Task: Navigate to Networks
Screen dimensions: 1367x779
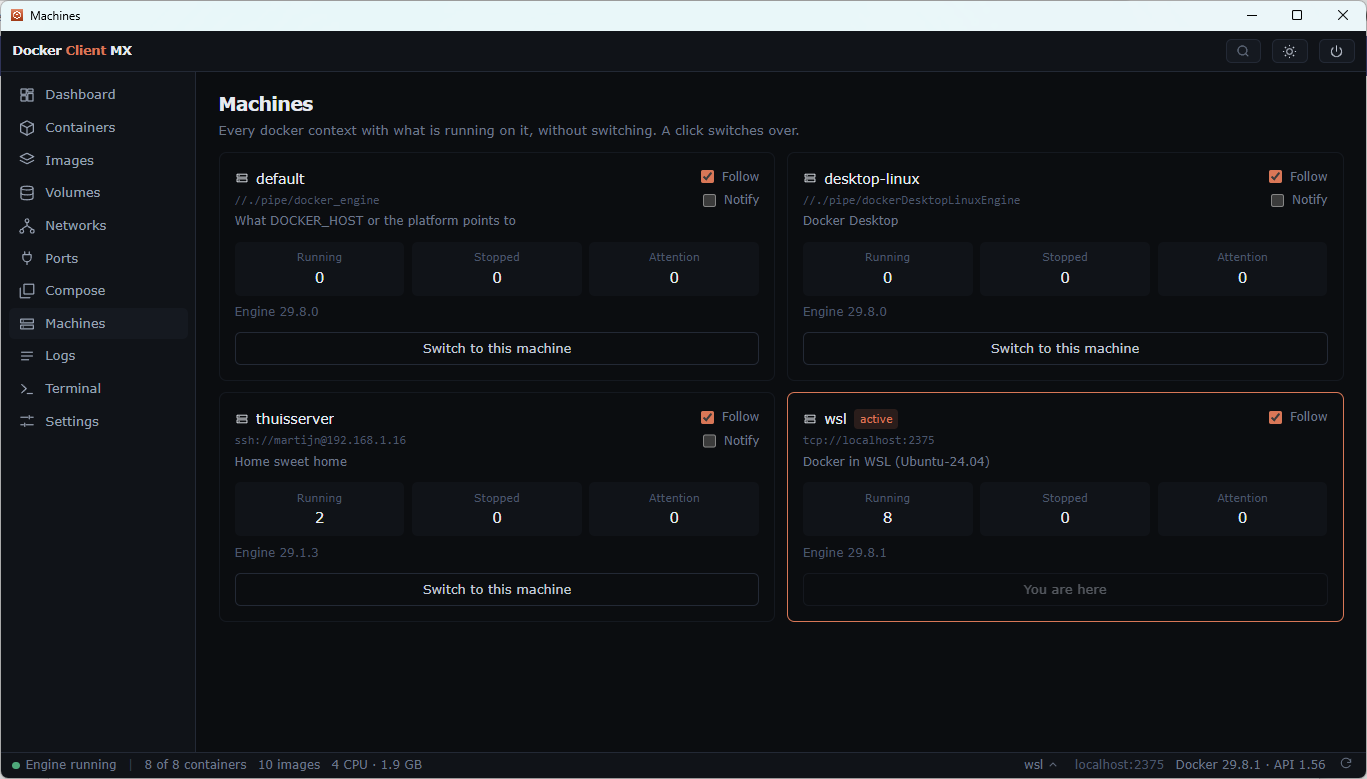Action: (x=98, y=226)
